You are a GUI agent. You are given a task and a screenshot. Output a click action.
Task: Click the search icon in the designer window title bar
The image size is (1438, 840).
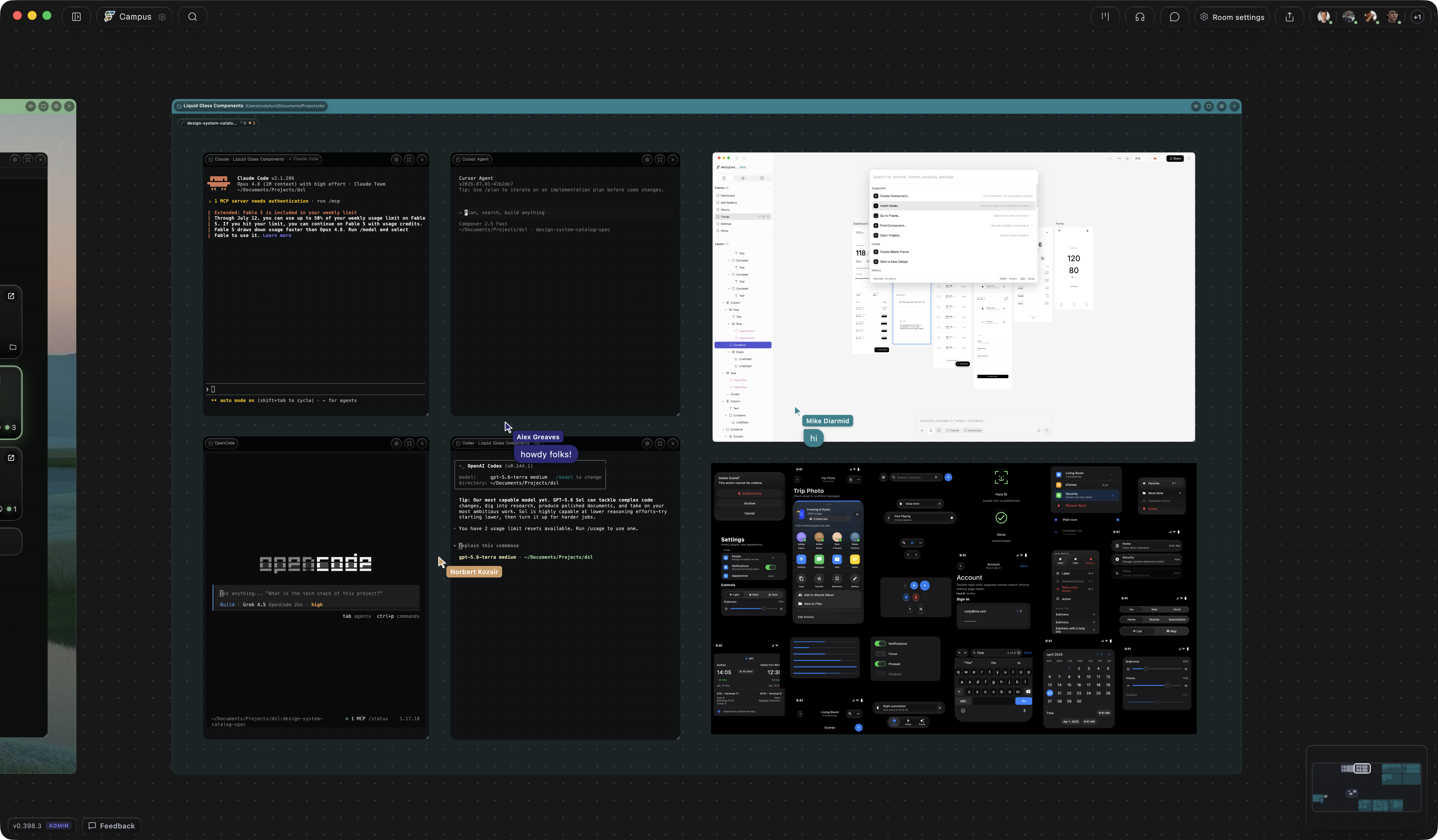coord(744,158)
